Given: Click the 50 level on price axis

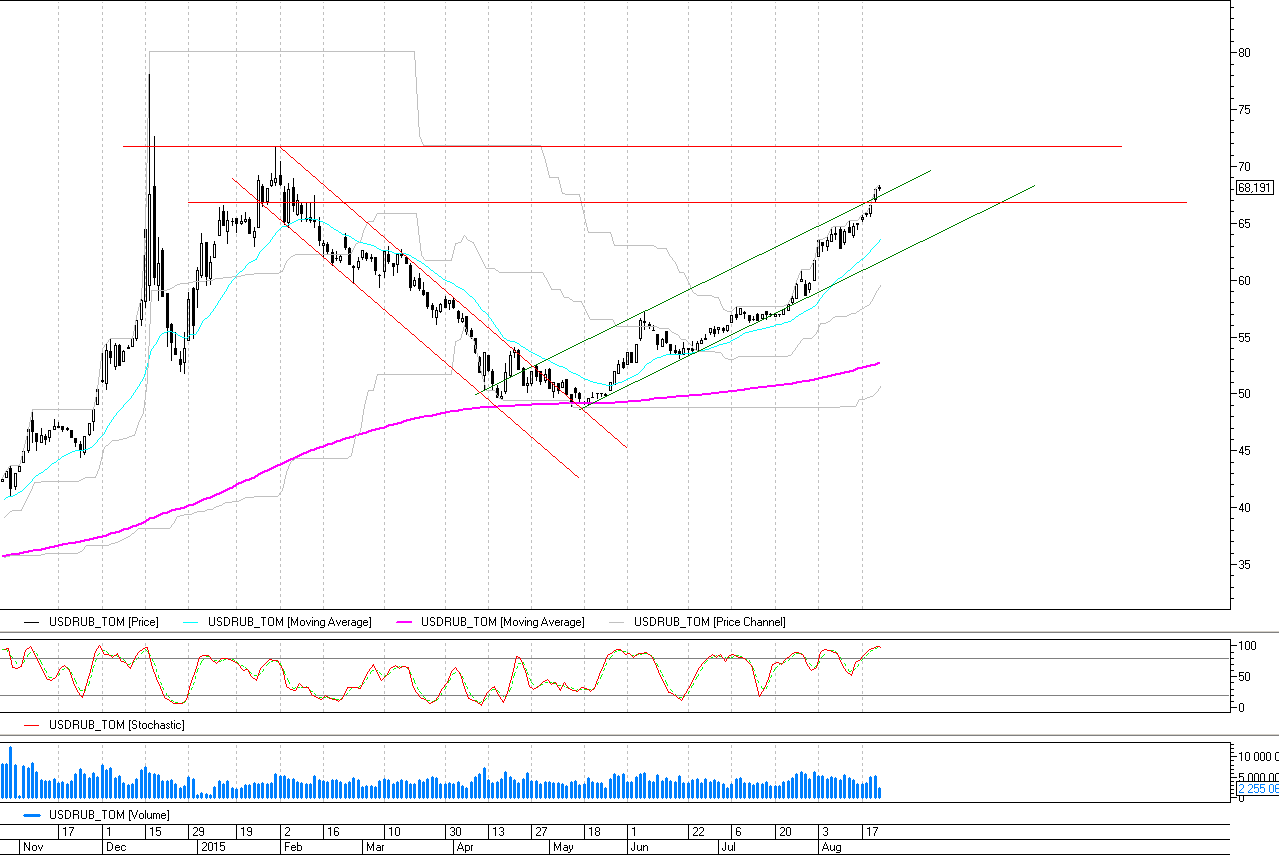Looking at the screenshot, I should 1245,393.
